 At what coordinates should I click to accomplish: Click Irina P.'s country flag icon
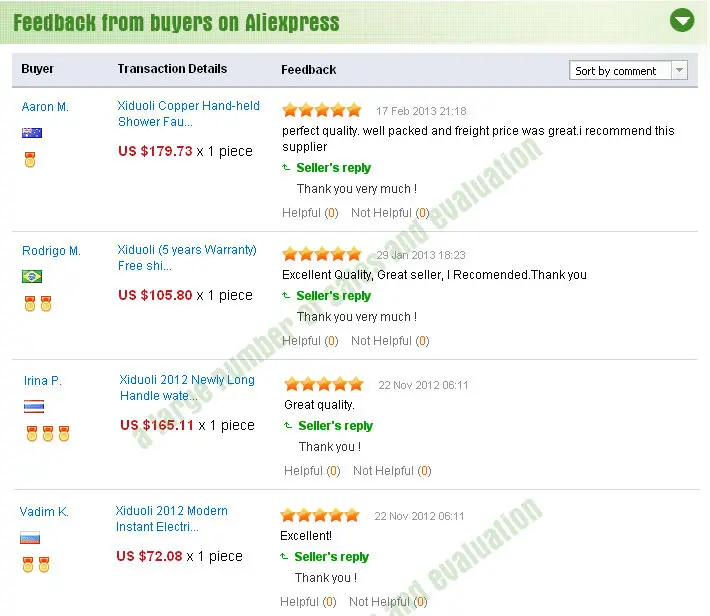(x=34, y=406)
